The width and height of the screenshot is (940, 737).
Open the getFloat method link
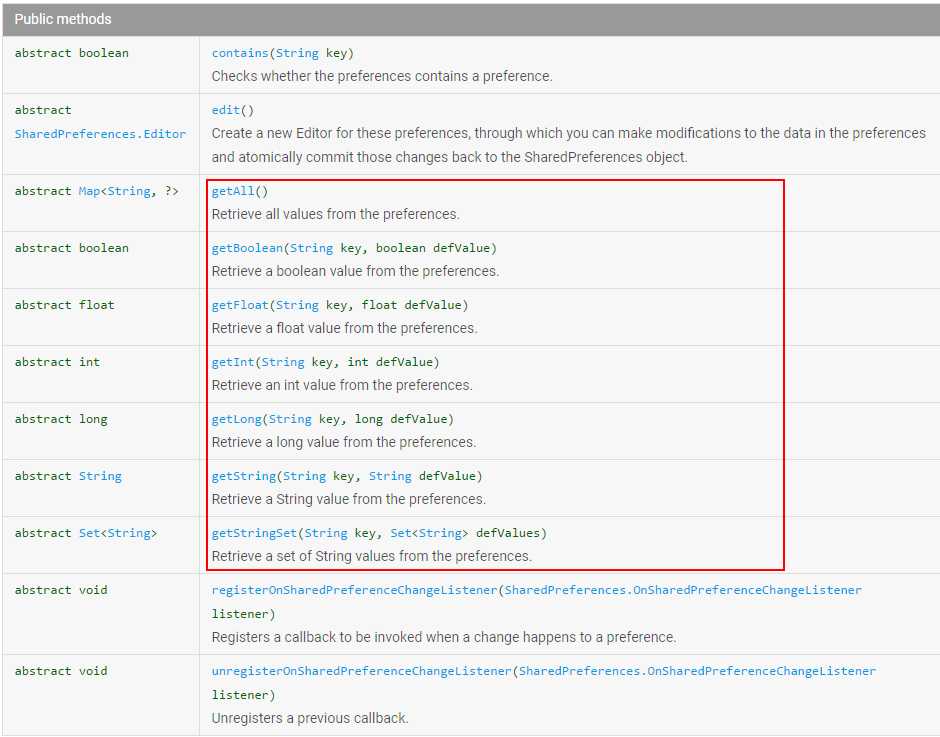tap(240, 305)
